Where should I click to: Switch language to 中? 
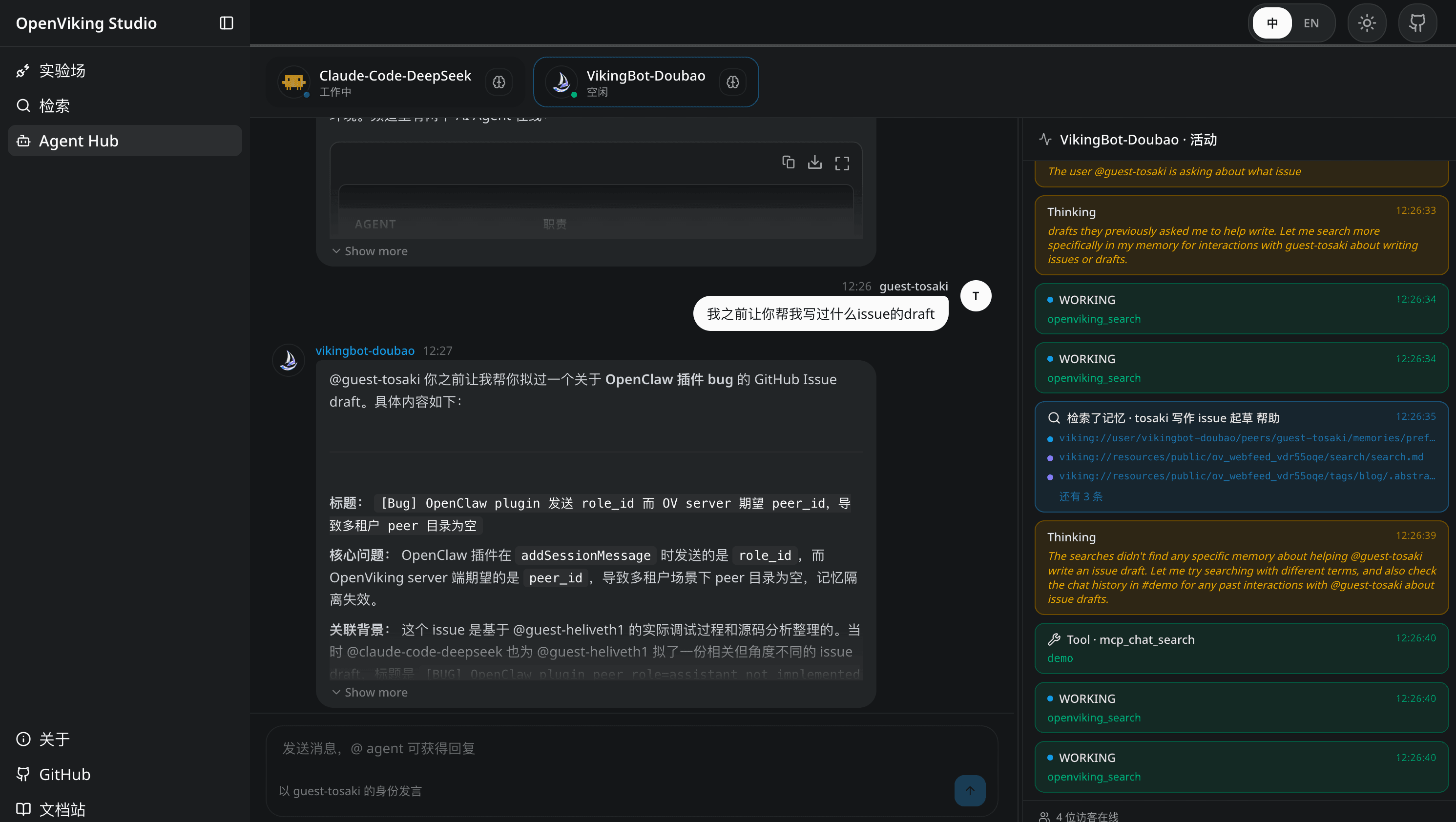[1272, 23]
